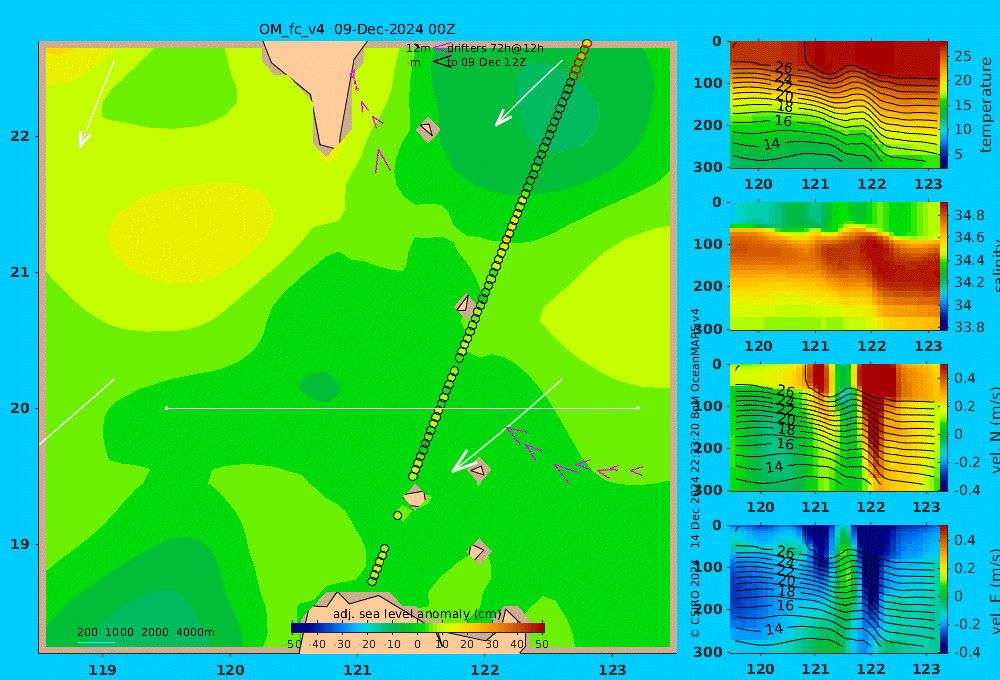Click the longitude 123 tick label on main map
Screen dimensions: 1000x680
tap(613, 670)
